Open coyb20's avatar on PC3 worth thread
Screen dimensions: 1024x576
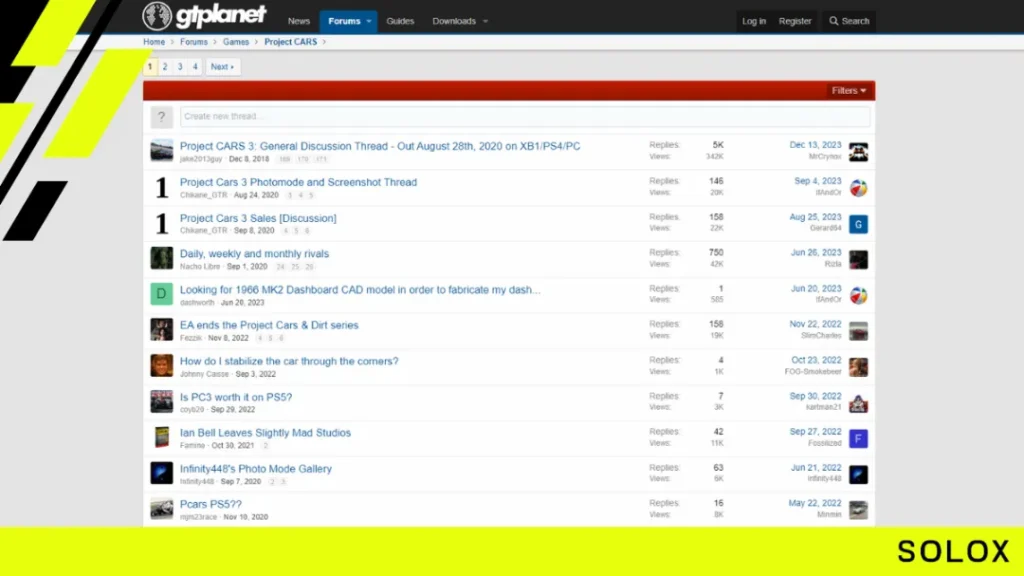pyautogui.click(x=161, y=402)
